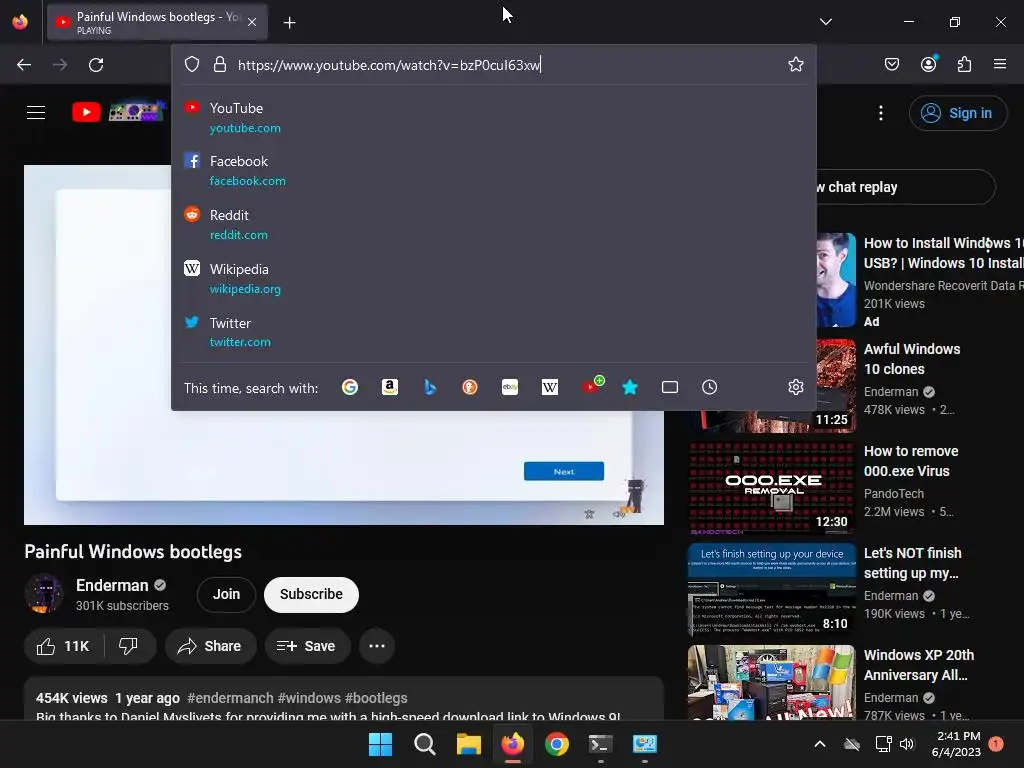Click the #windows hashtag
1024x768 pixels.
coord(309,698)
